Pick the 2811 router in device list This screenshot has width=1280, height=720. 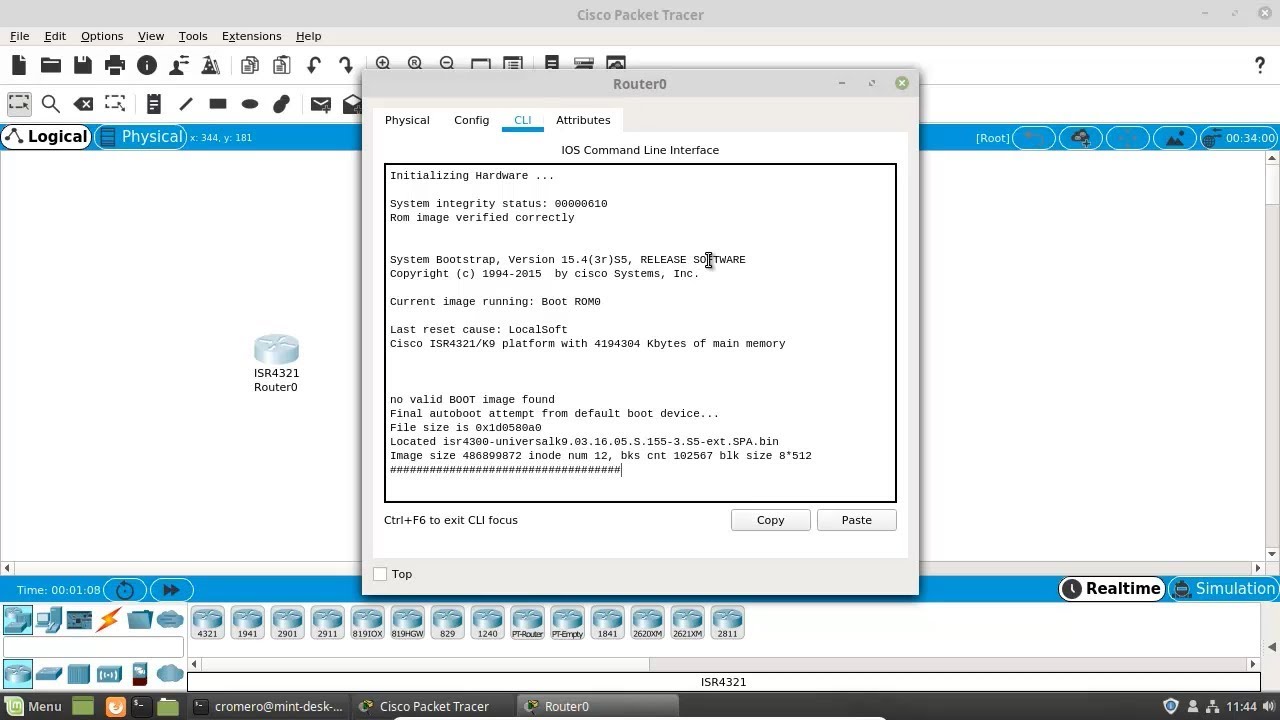(727, 622)
